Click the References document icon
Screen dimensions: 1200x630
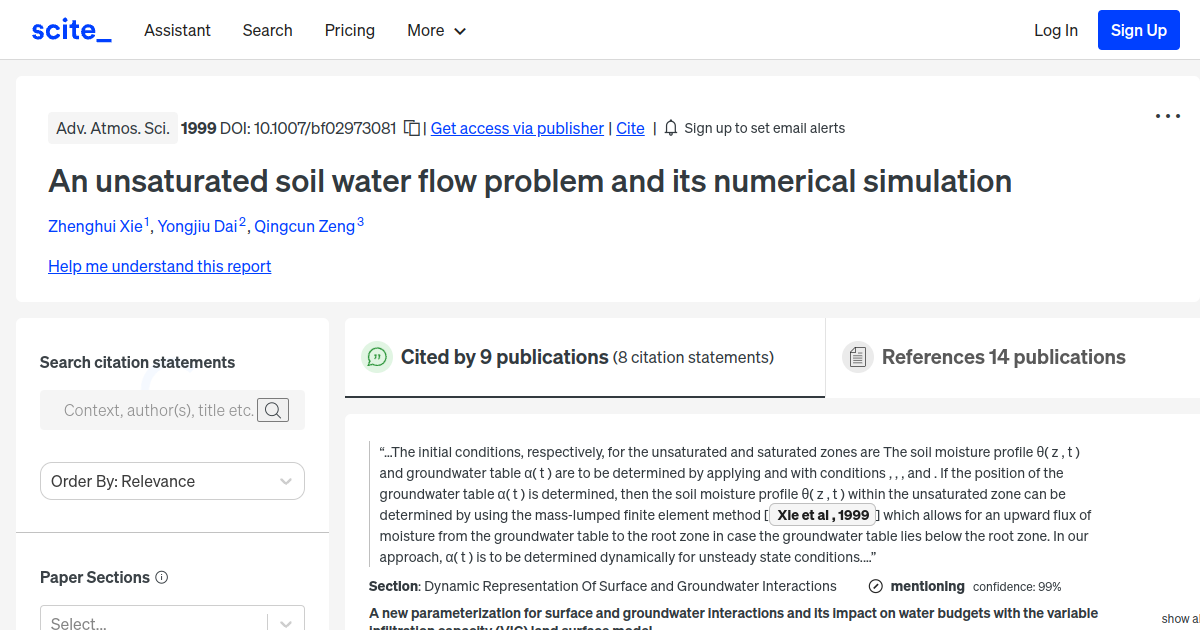(x=858, y=356)
